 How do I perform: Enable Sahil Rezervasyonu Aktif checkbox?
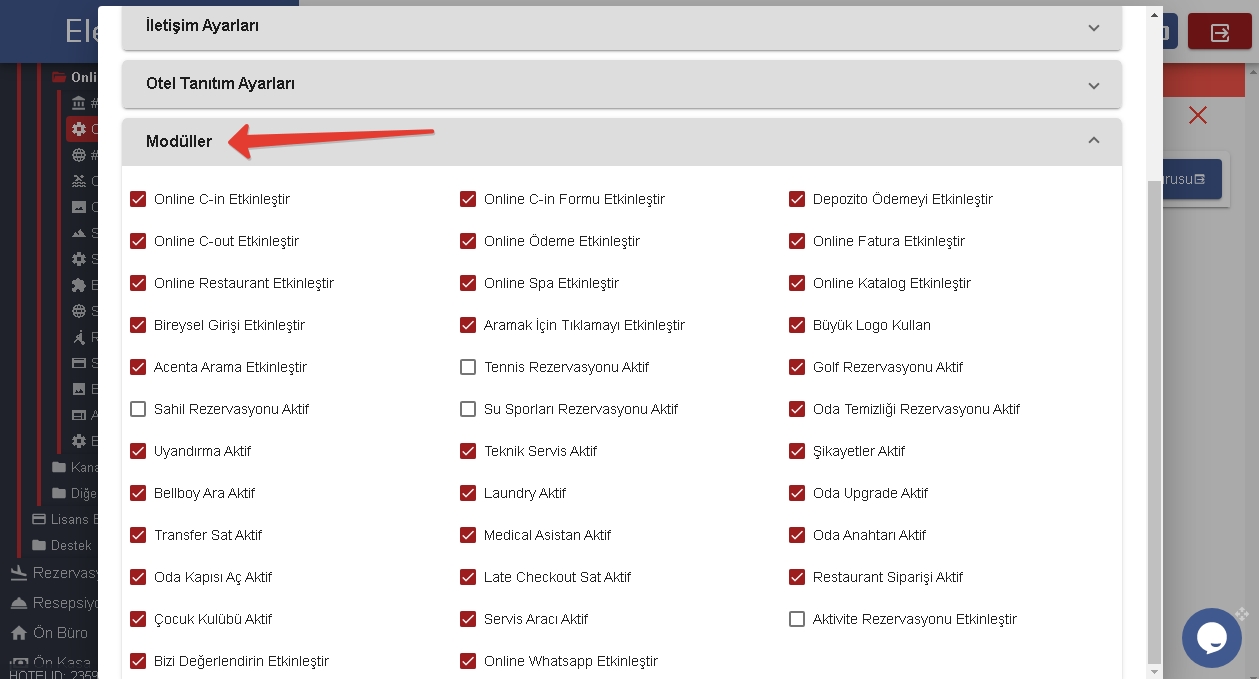click(x=138, y=409)
